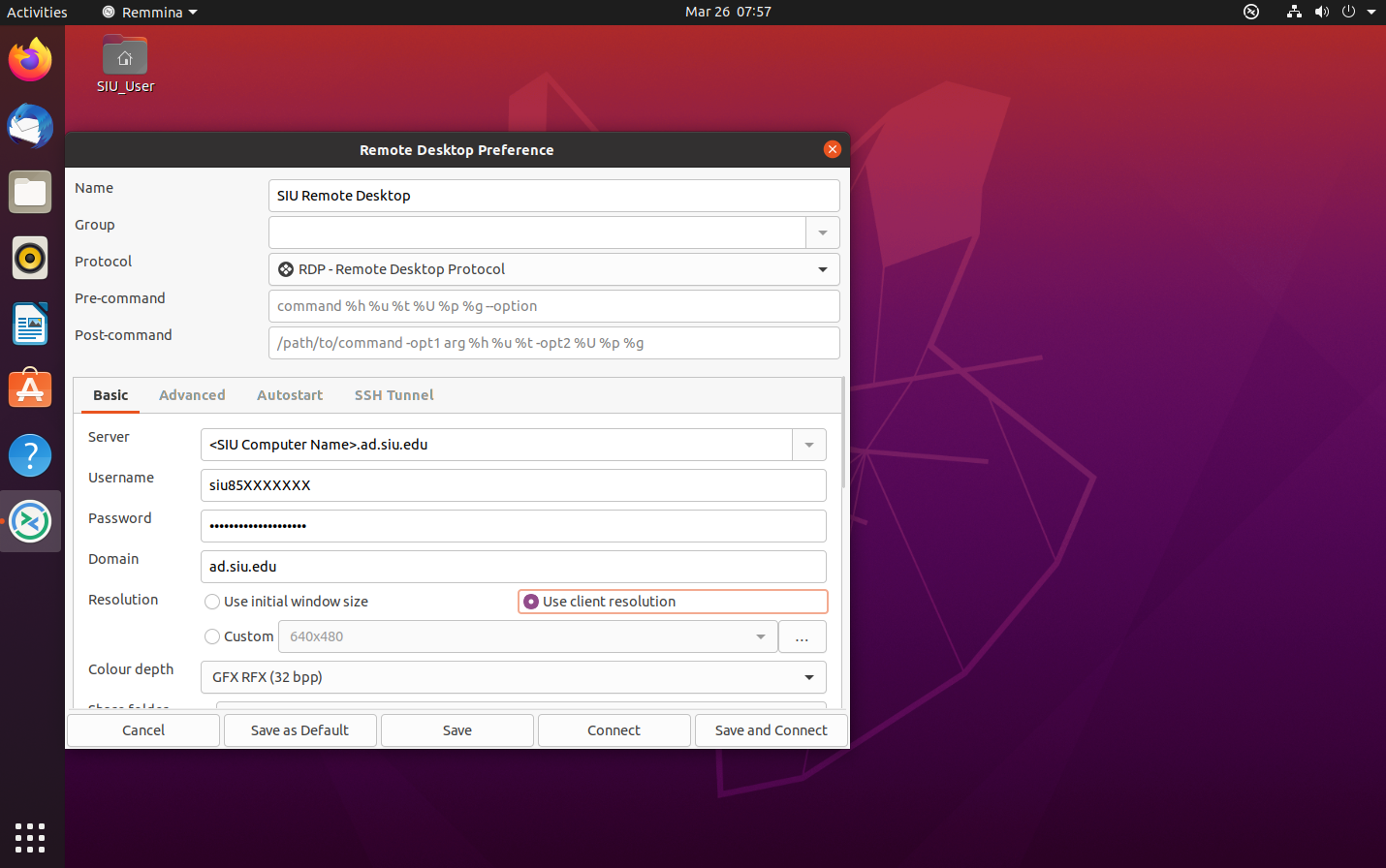Click the 'Save as Default' button
This screenshot has height=868, width=1386.
299,730
